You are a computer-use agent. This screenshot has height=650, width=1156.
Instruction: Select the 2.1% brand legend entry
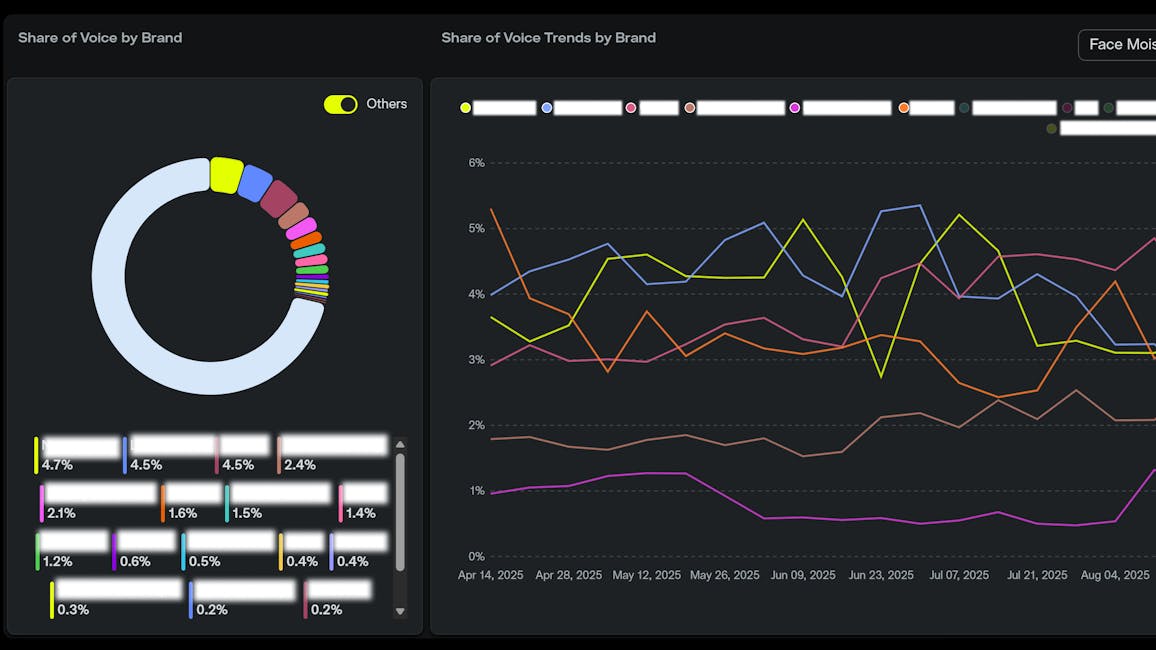click(x=98, y=503)
